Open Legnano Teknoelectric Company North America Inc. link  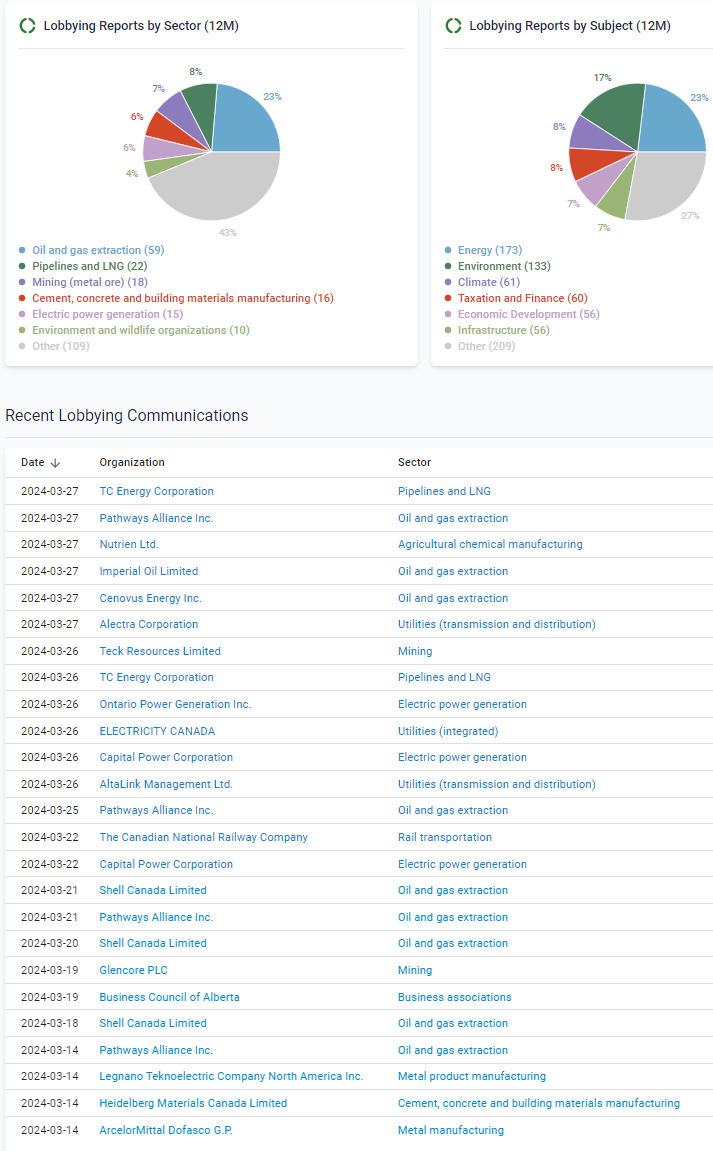click(x=231, y=1077)
